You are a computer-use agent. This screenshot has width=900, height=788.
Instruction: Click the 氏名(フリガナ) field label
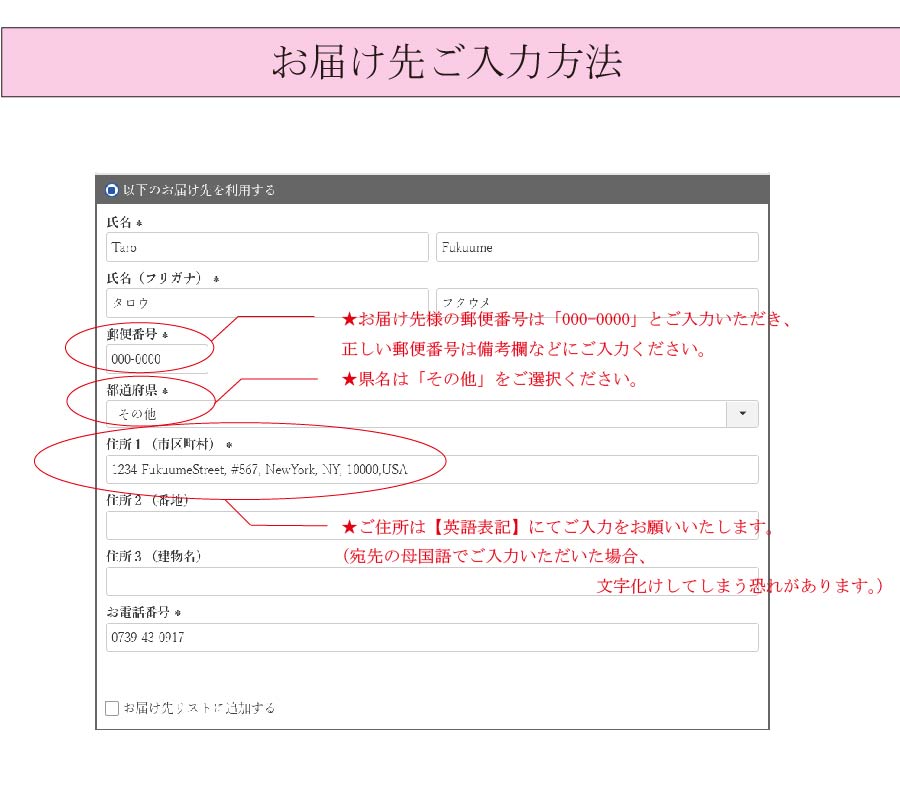(x=158, y=278)
